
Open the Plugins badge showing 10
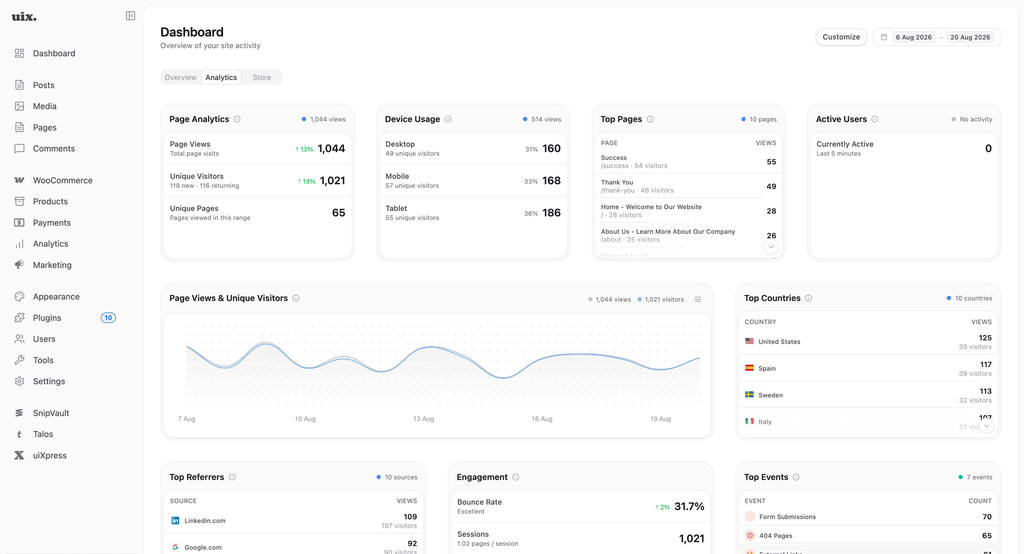pos(108,318)
